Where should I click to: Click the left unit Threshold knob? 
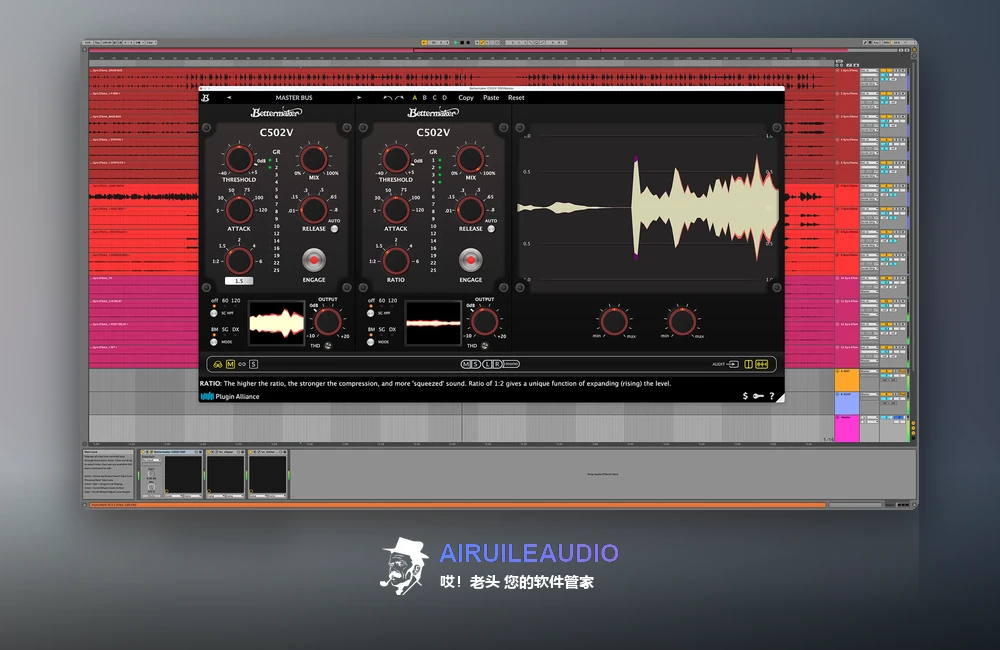[239, 159]
